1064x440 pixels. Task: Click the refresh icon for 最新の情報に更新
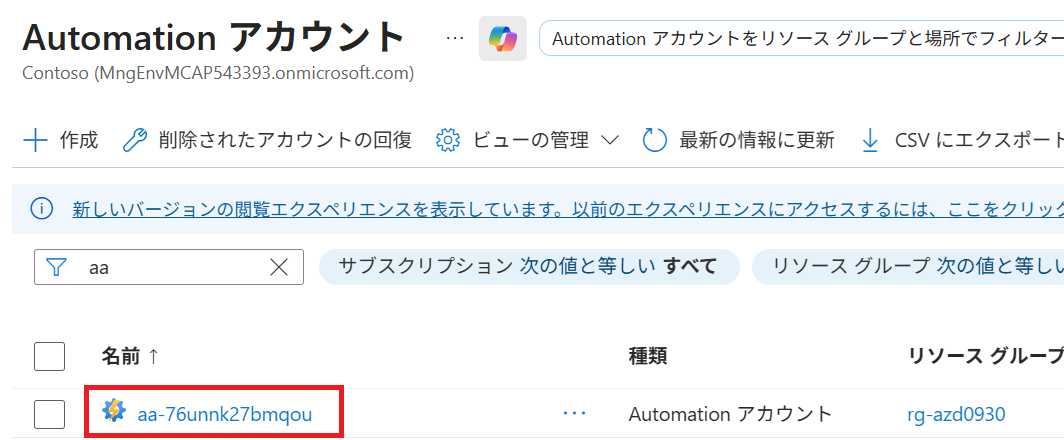[x=655, y=141]
